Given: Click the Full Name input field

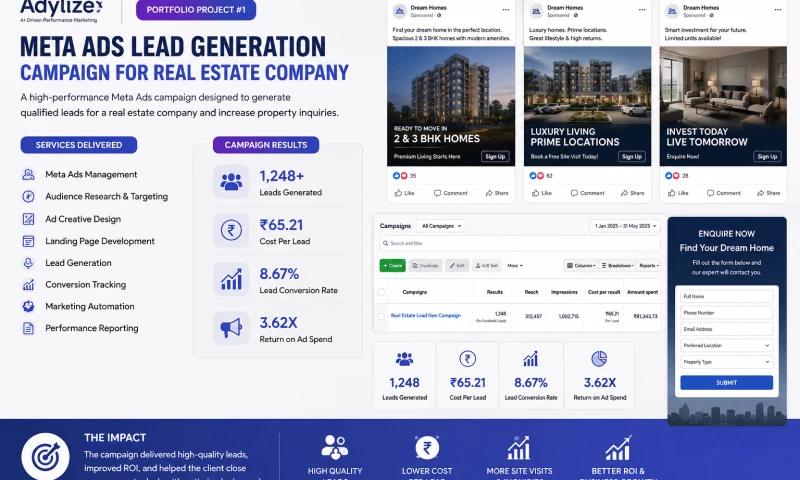Looking at the screenshot, I should [727, 296].
